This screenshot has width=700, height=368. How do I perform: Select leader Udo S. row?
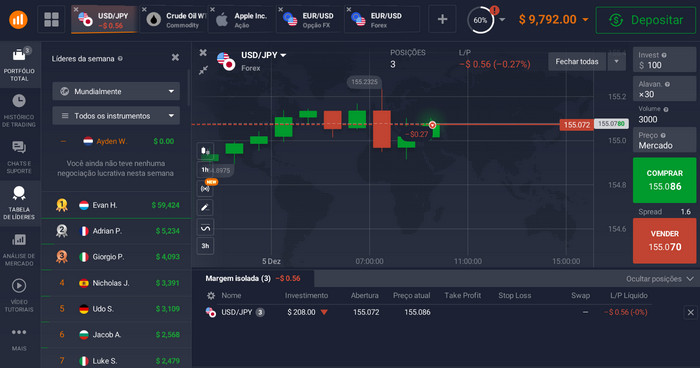click(x=116, y=309)
